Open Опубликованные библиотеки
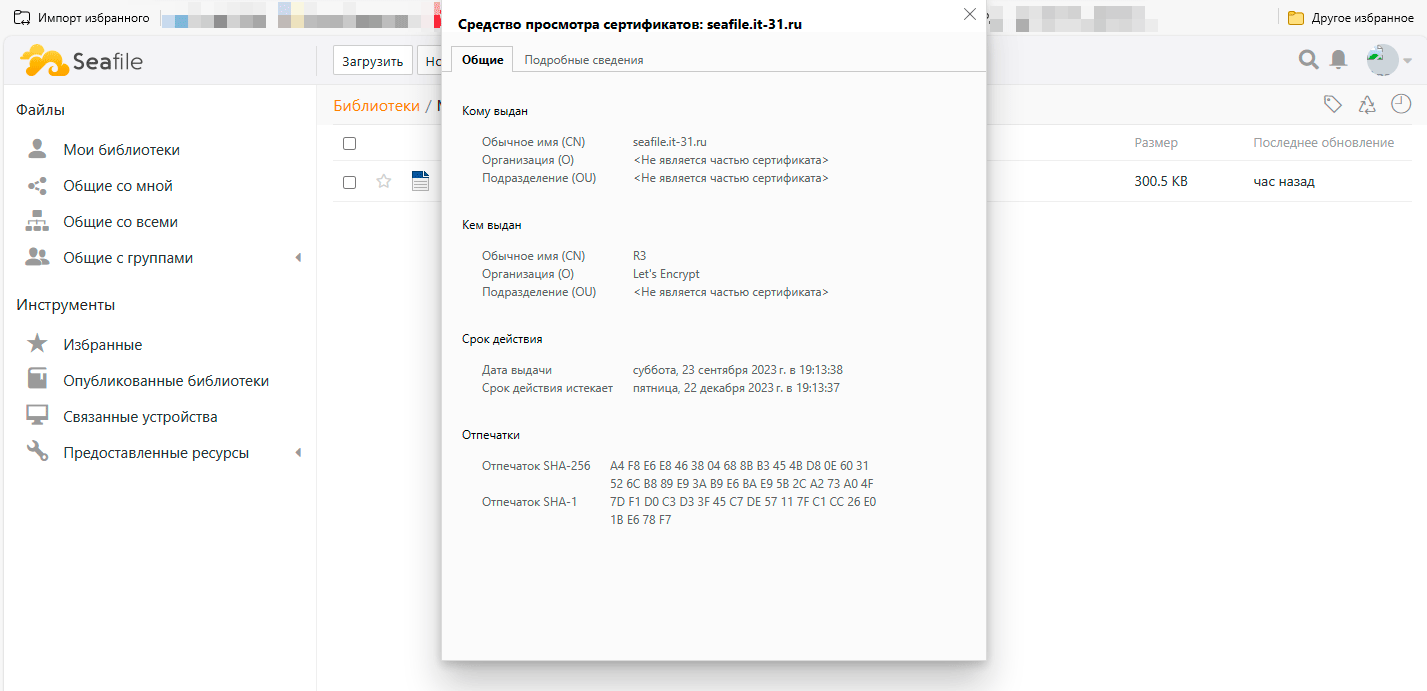 166,381
